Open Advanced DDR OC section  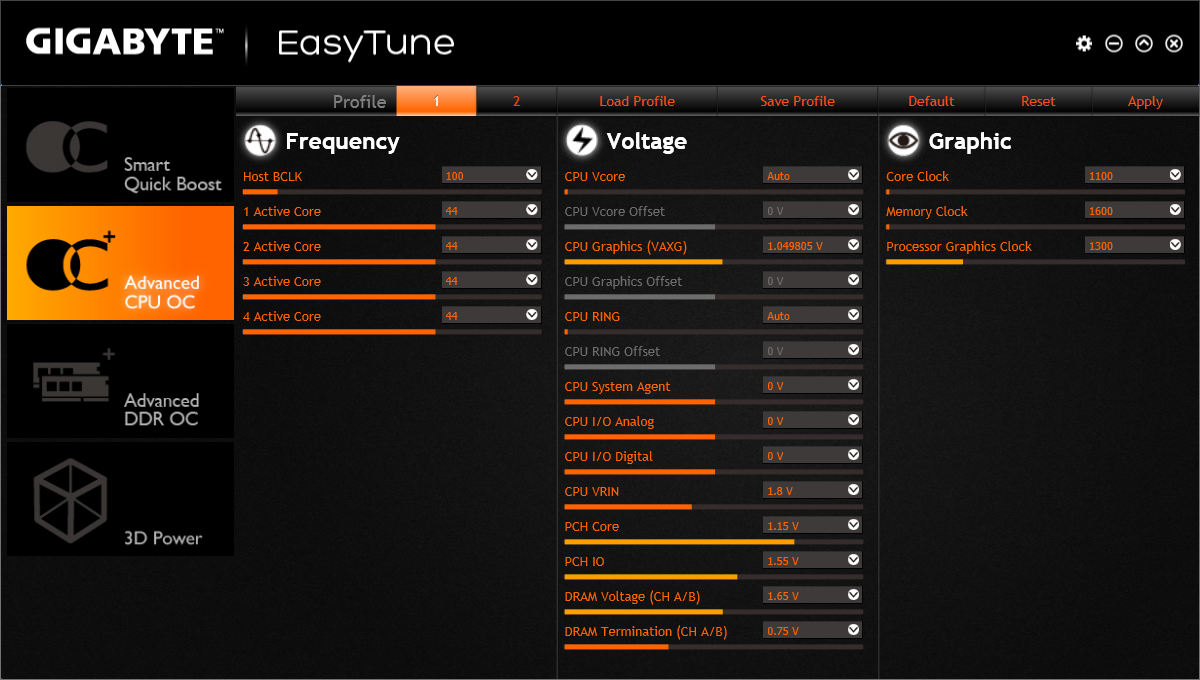tap(120, 381)
